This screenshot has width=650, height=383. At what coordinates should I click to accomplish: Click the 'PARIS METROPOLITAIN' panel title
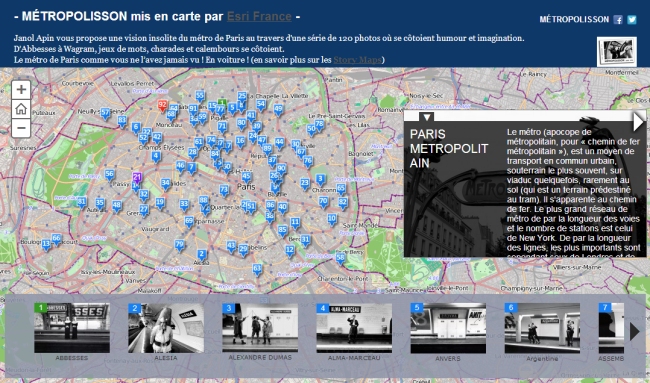449,148
